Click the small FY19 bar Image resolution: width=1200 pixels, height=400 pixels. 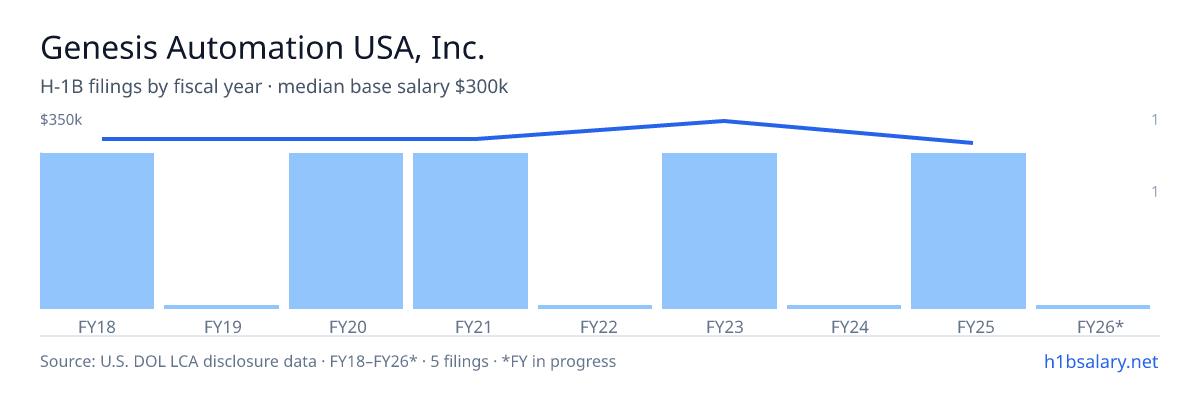click(222, 307)
